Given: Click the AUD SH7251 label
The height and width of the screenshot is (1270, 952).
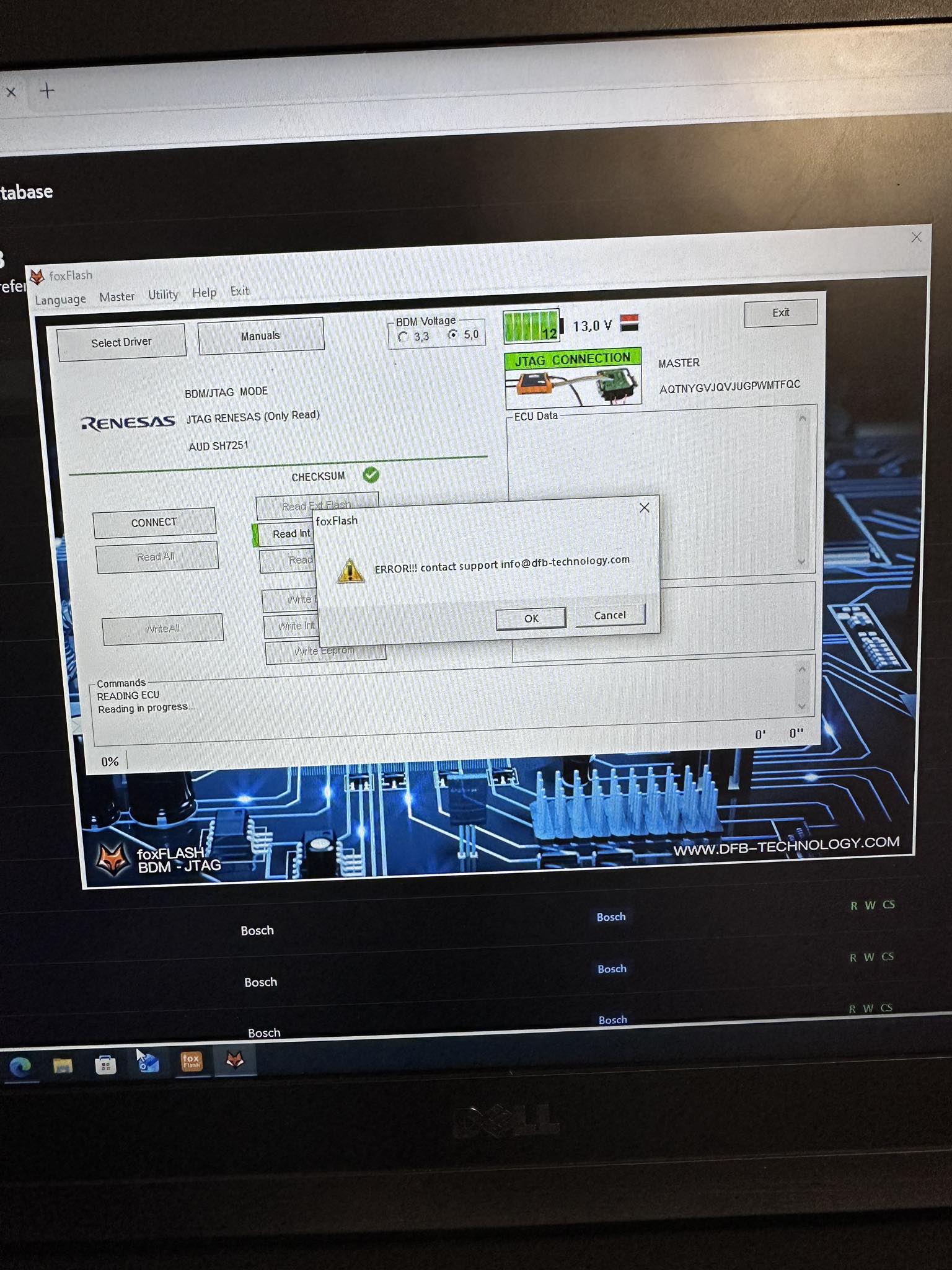Looking at the screenshot, I should [x=218, y=446].
